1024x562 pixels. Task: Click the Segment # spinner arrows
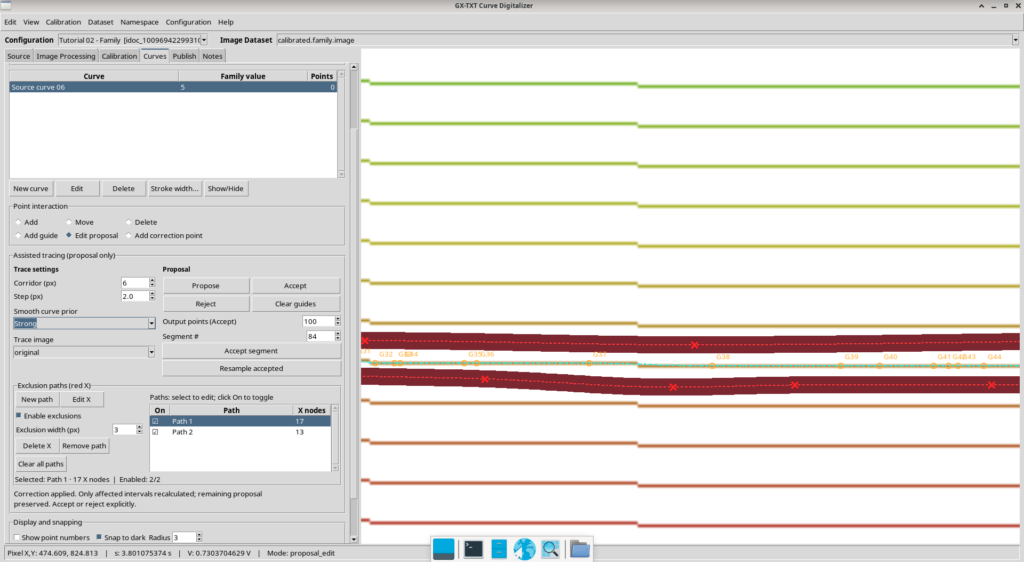click(338, 336)
